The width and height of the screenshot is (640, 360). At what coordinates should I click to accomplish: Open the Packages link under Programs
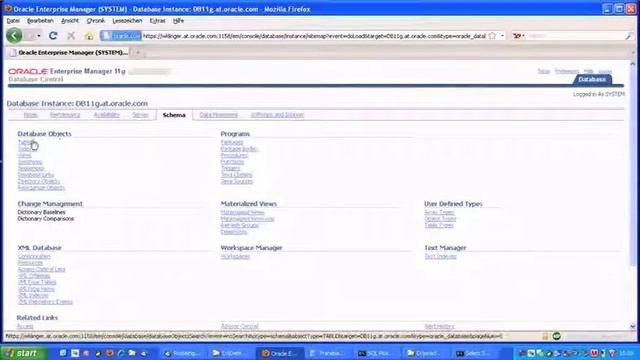[x=232, y=142]
